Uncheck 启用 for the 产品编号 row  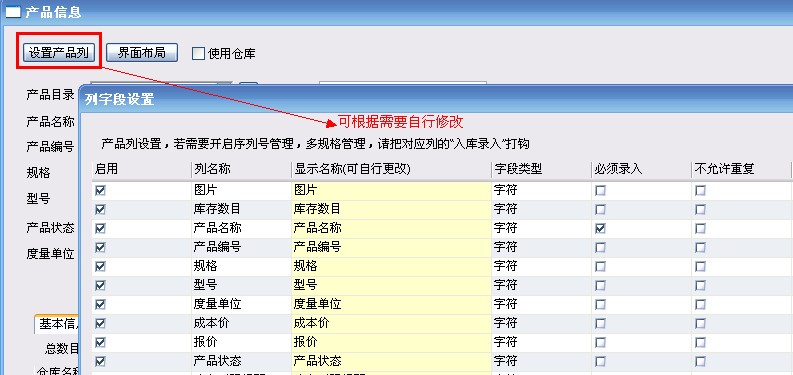[100, 247]
